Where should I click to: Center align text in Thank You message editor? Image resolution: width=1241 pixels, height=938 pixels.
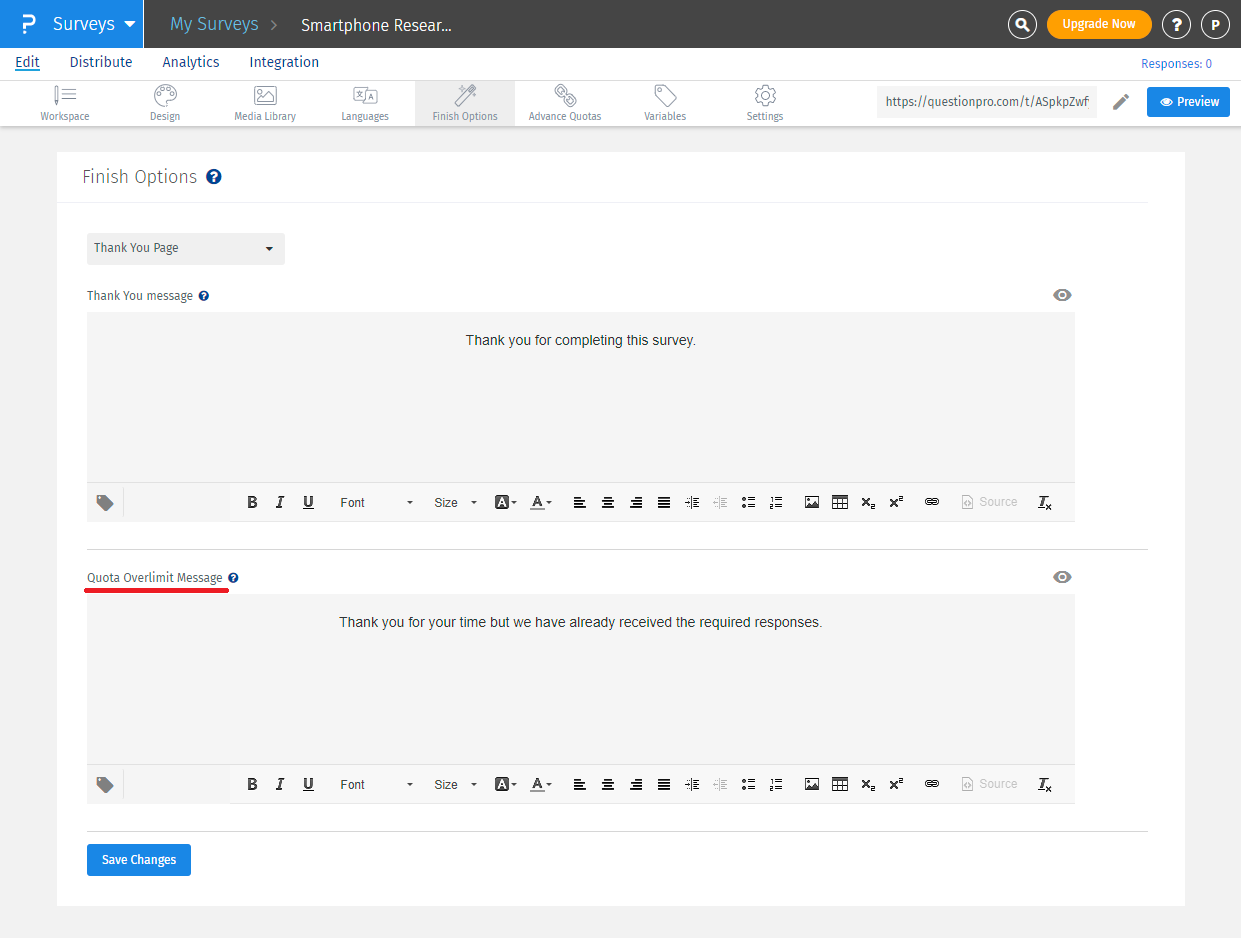click(x=608, y=502)
